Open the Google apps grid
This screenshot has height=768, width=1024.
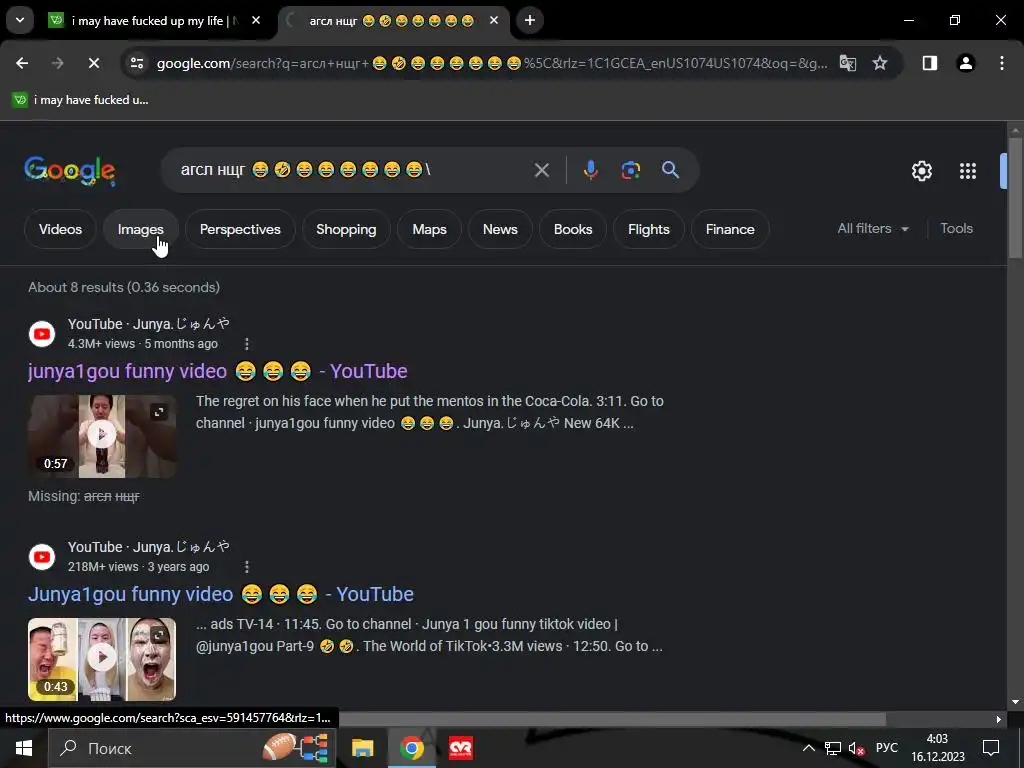tap(968, 171)
